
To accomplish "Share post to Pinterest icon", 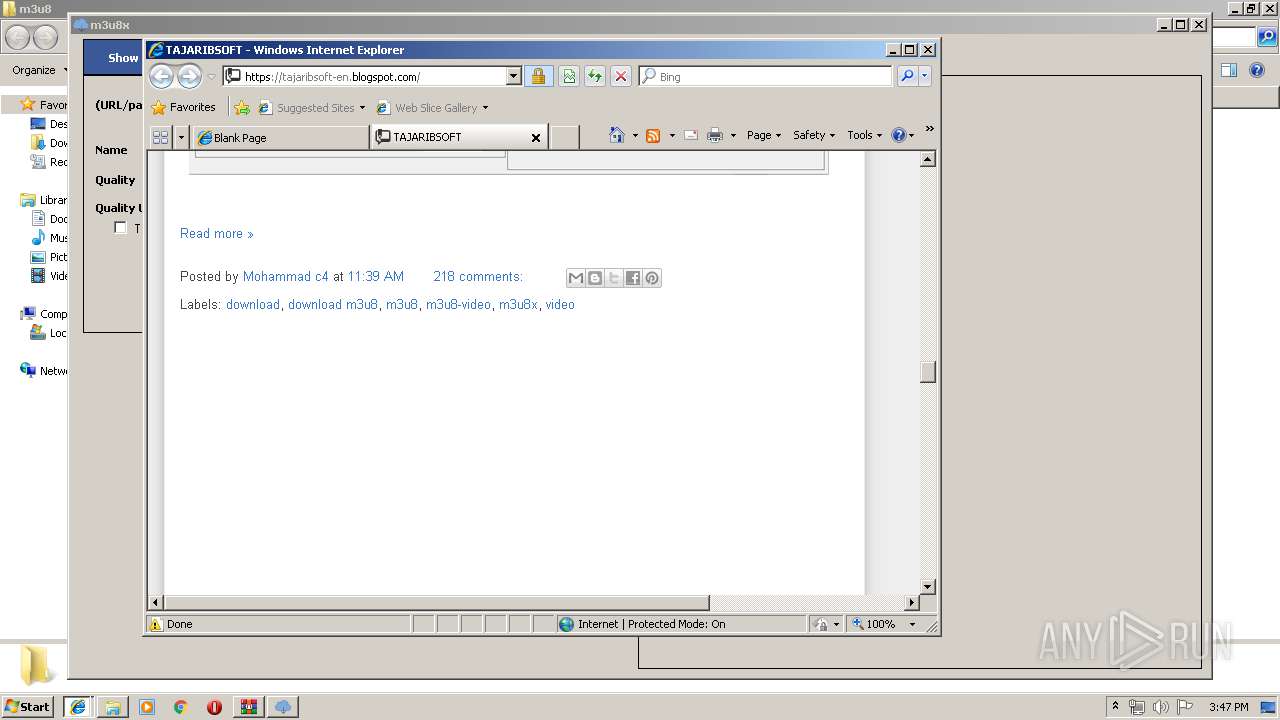I will (x=652, y=278).
